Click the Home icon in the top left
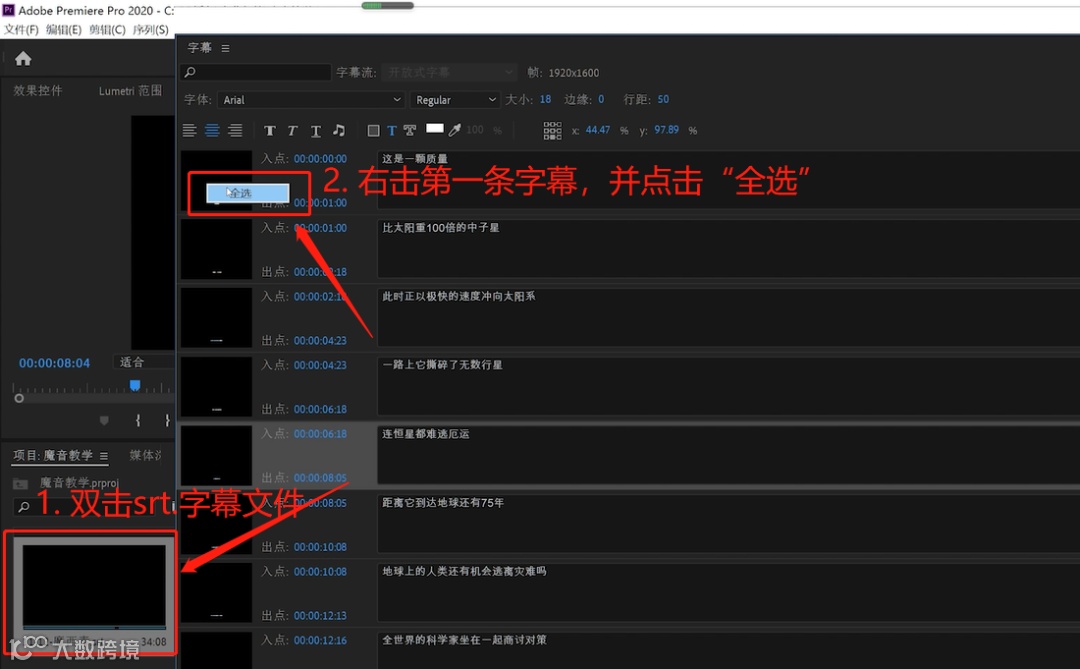Screen dimensions: 1080x669 [22, 58]
